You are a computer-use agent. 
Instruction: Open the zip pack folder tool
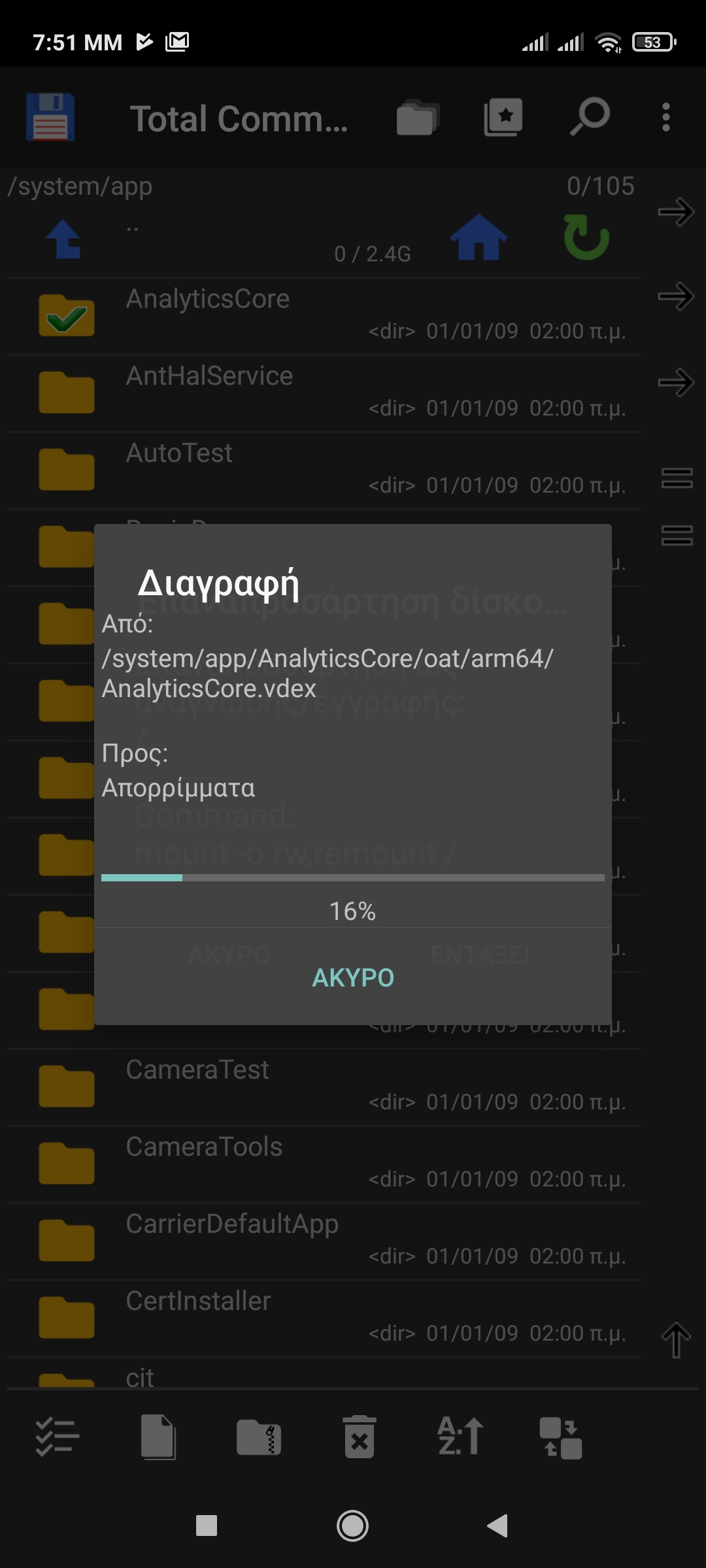(x=259, y=1437)
